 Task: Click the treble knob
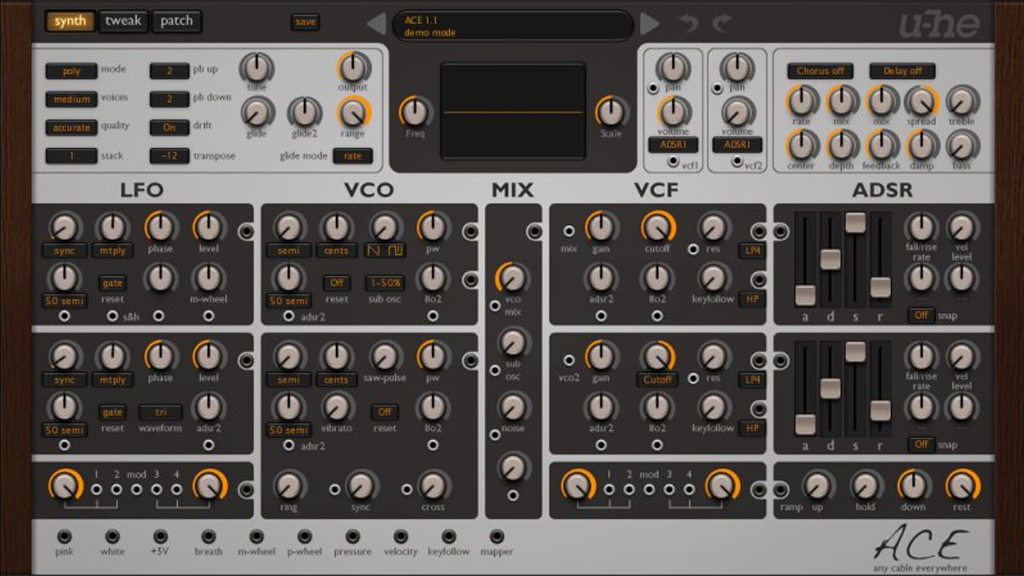pos(962,101)
